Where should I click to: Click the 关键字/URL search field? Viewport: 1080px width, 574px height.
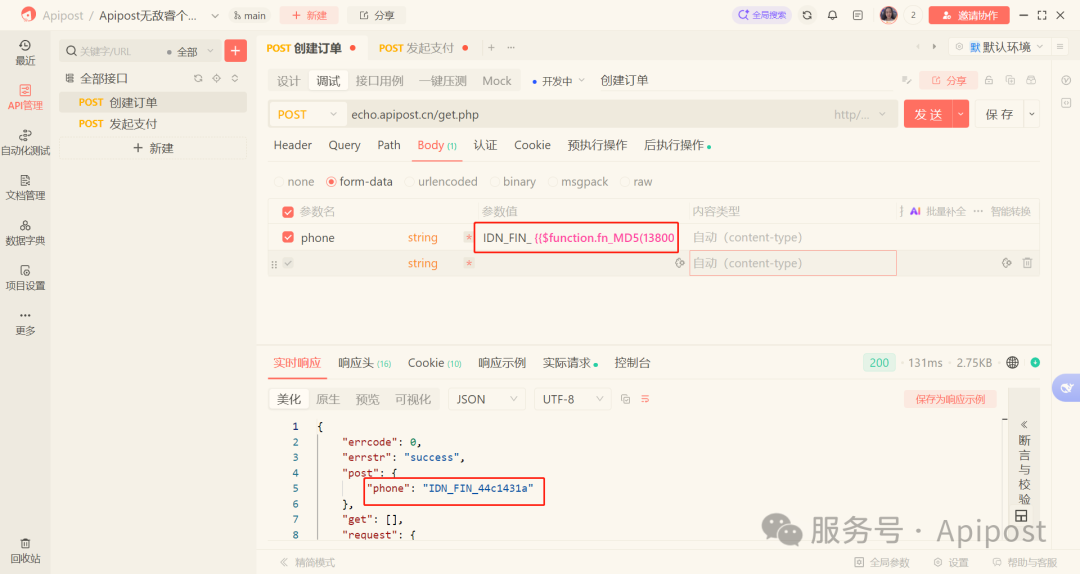pos(114,51)
